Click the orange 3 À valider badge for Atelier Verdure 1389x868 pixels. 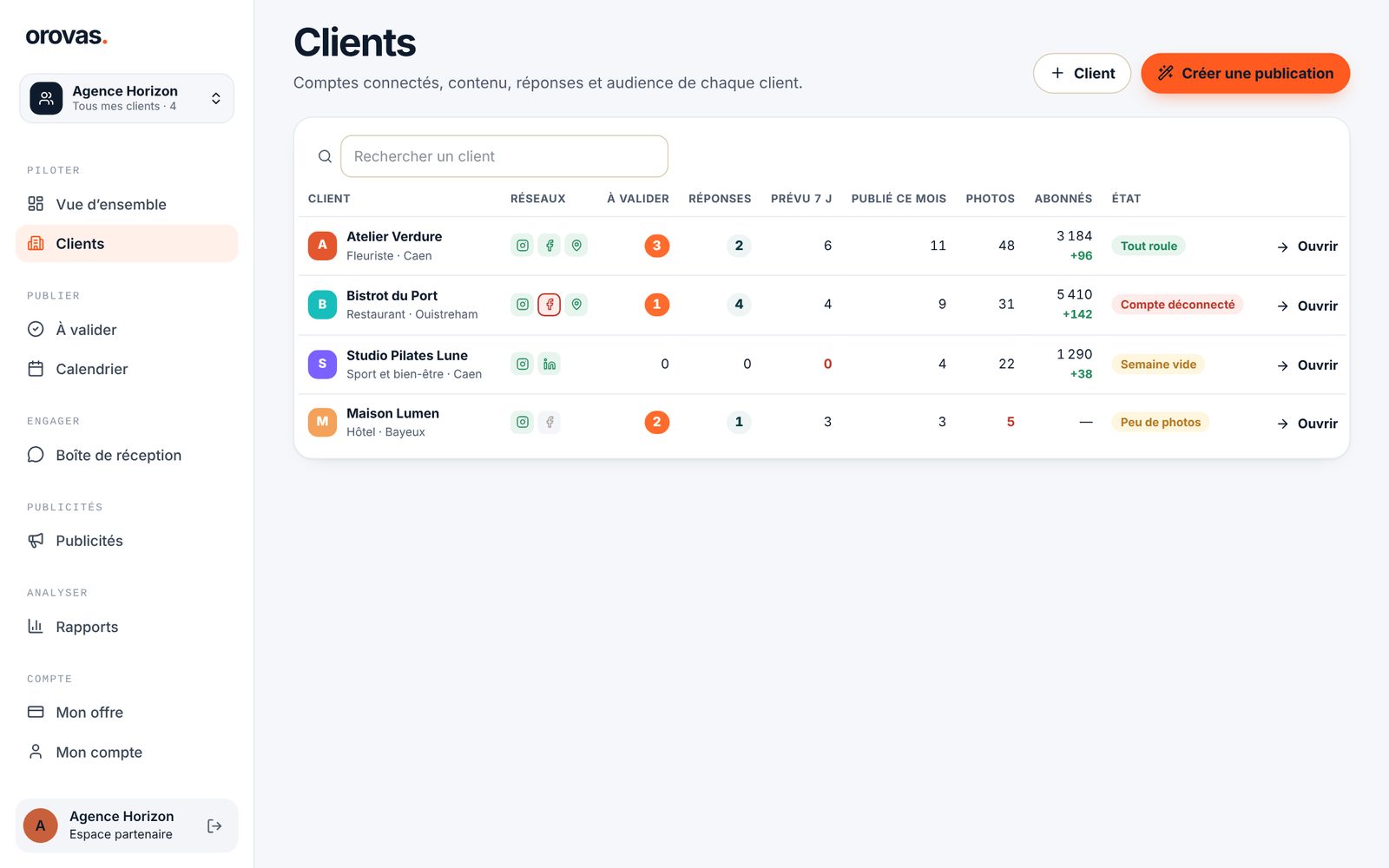657,246
